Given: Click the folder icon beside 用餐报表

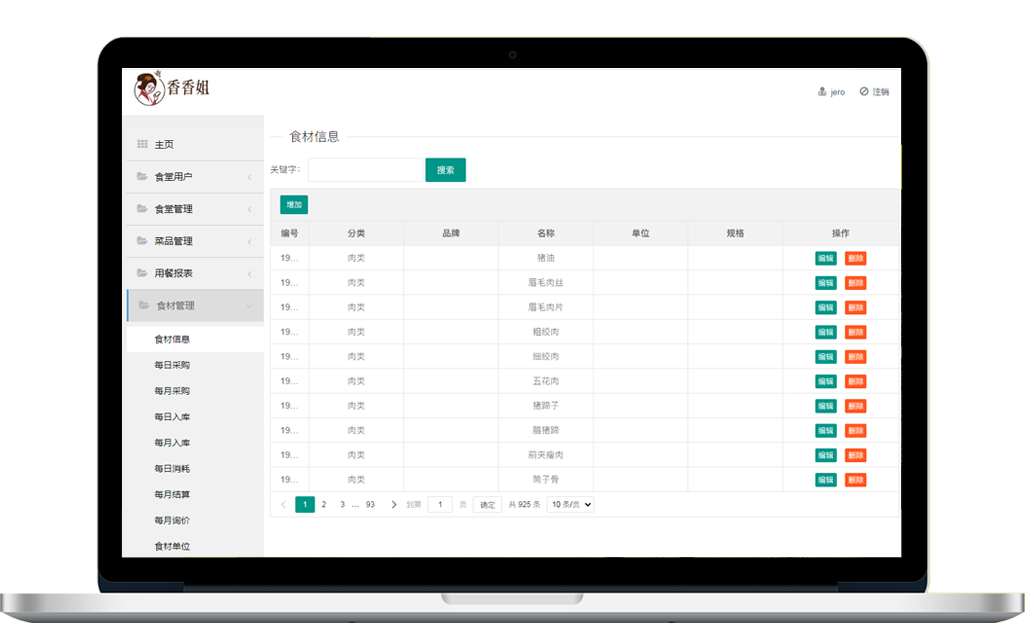Looking at the screenshot, I should [x=142, y=273].
